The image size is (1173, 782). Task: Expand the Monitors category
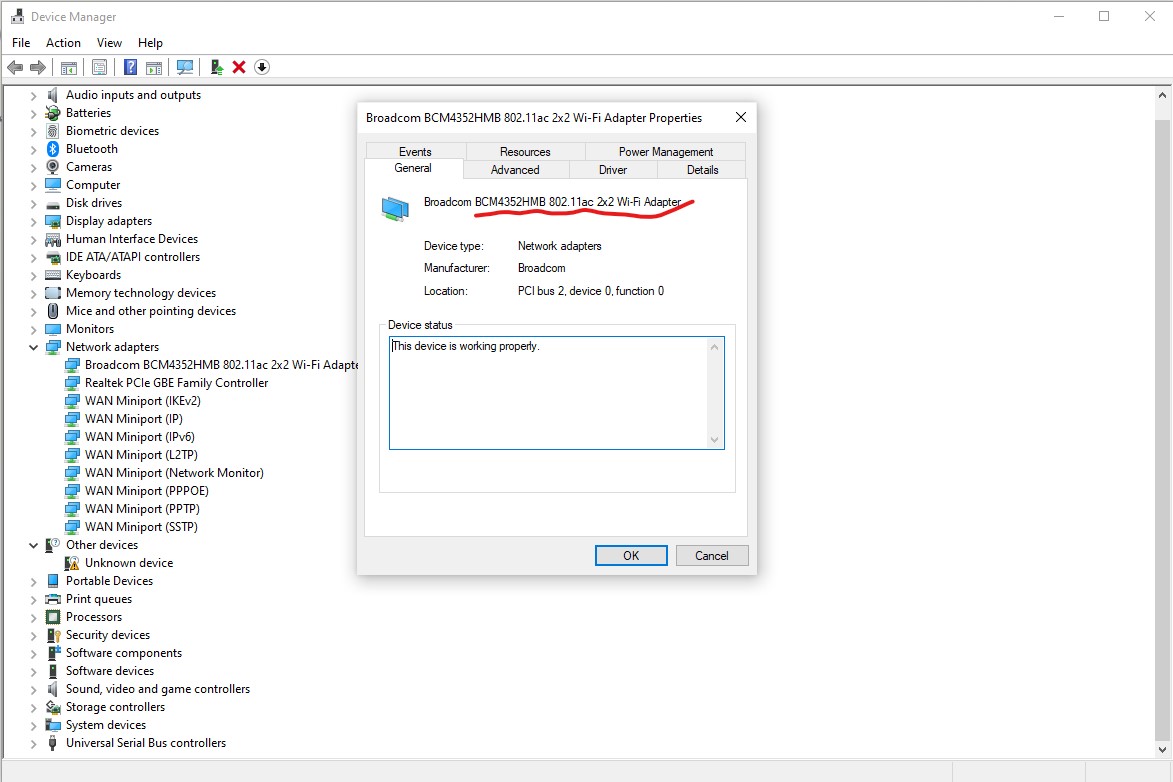pyautogui.click(x=34, y=329)
